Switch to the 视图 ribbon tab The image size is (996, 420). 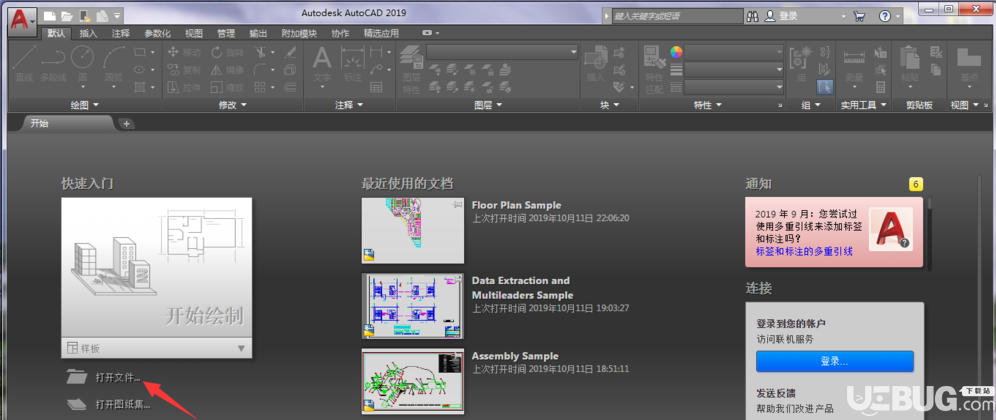pyautogui.click(x=194, y=33)
